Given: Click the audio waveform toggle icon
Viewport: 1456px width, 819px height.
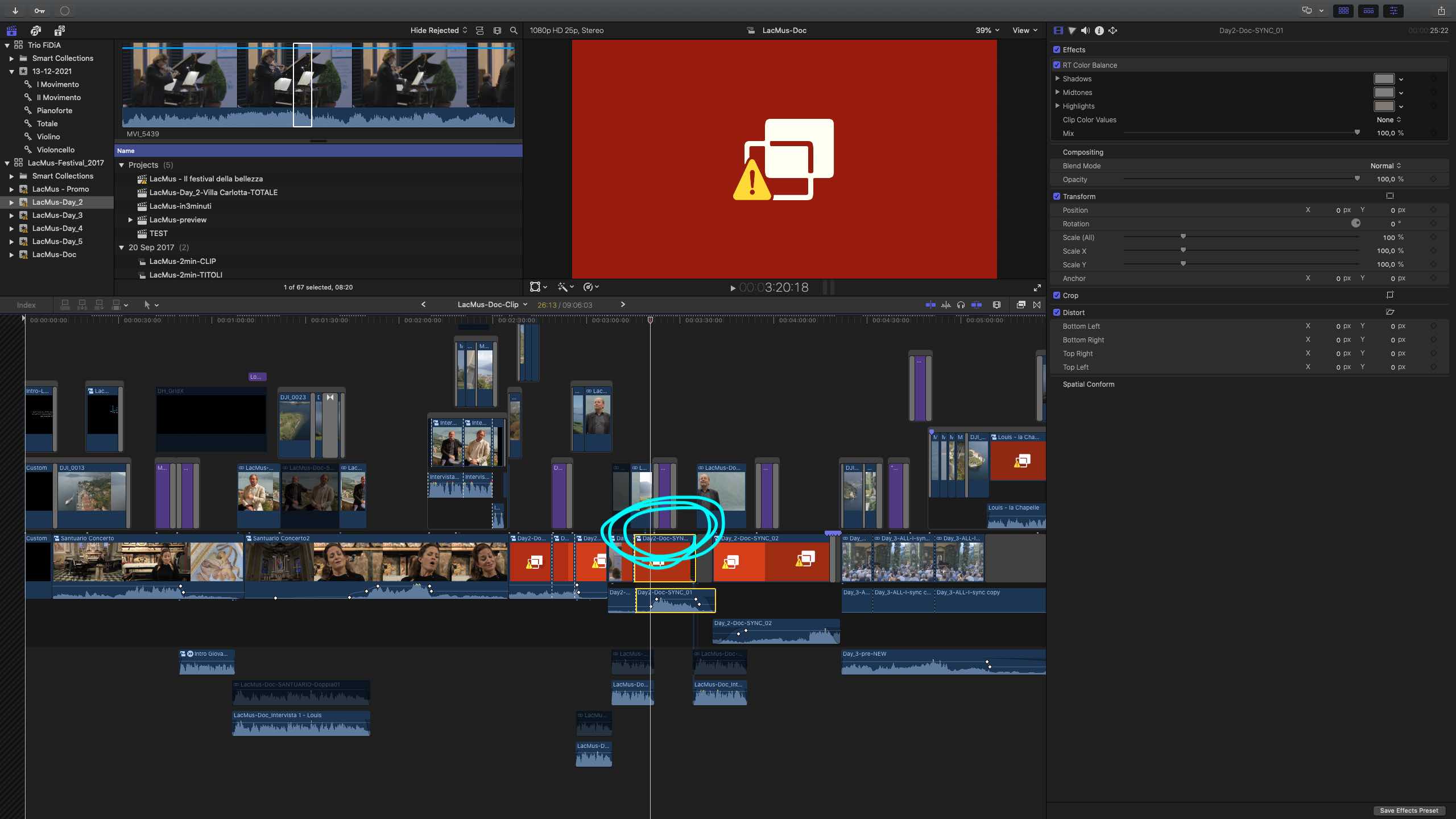Looking at the screenshot, I should click(944, 305).
